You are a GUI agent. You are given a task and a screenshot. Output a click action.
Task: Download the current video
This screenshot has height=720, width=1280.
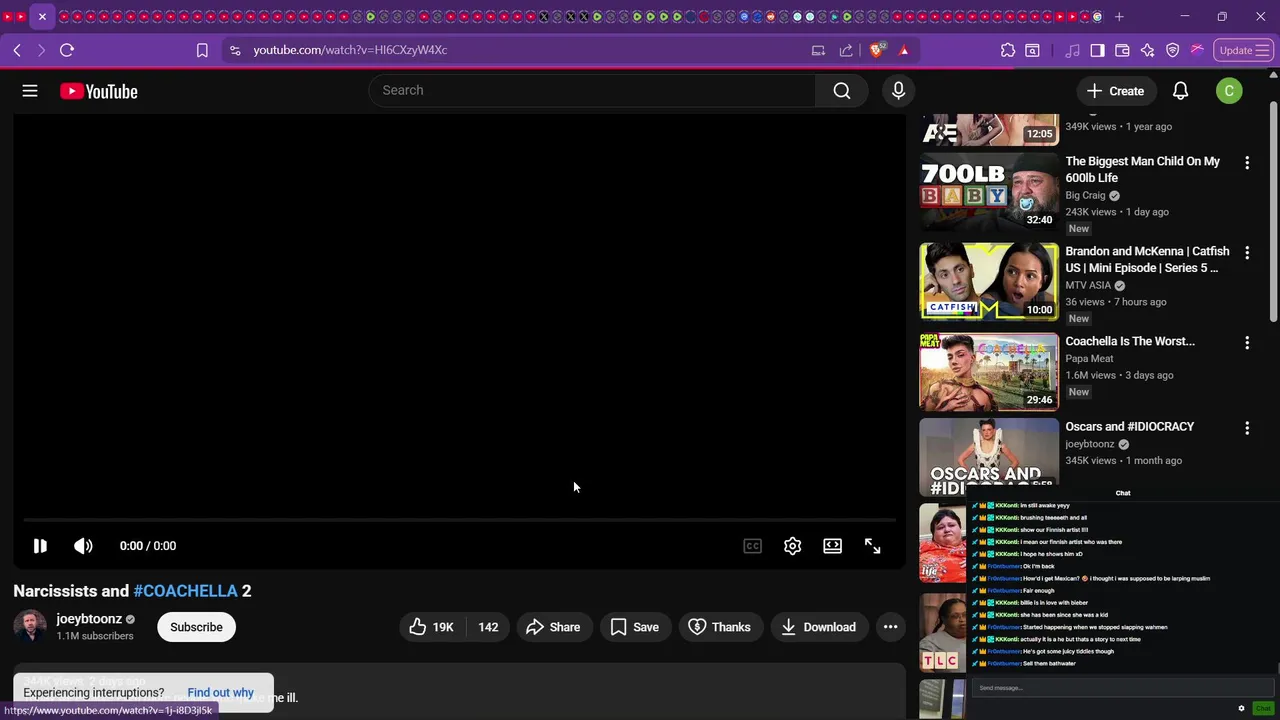(x=819, y=627)
